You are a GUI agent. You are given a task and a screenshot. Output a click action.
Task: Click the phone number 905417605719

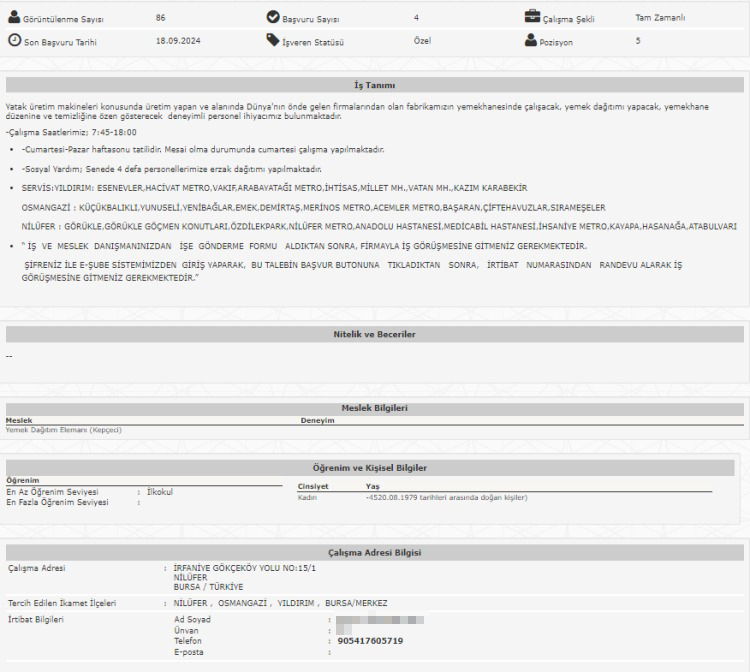(x=370, y=641)
